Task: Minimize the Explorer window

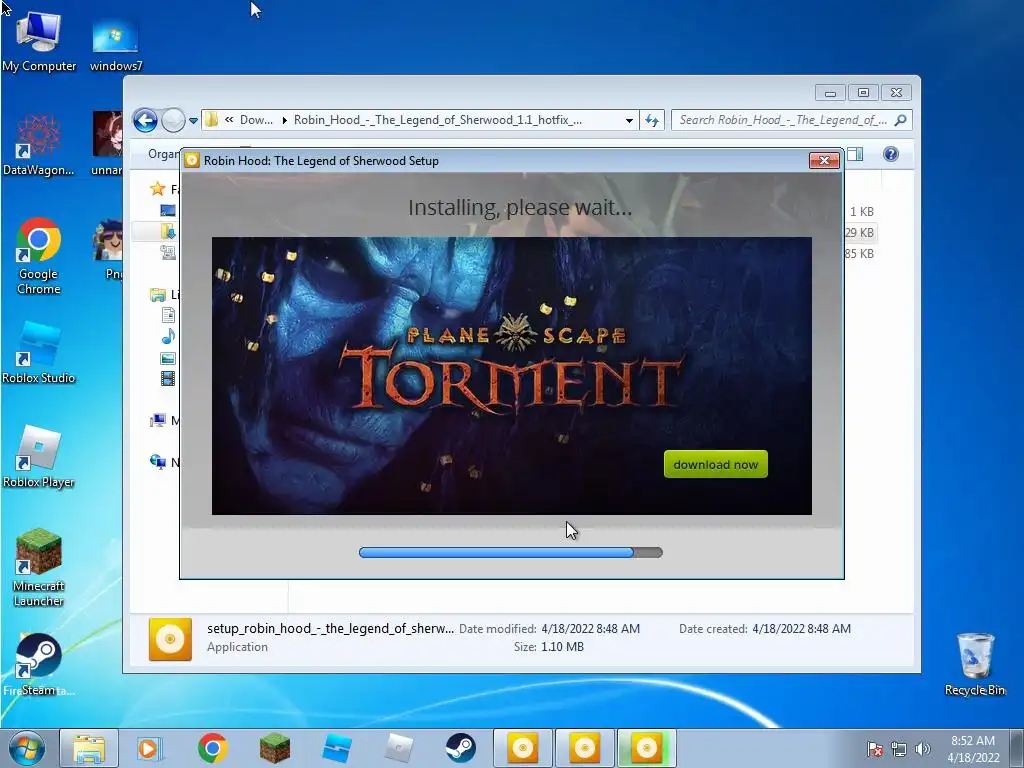Action: coord(830,93)
